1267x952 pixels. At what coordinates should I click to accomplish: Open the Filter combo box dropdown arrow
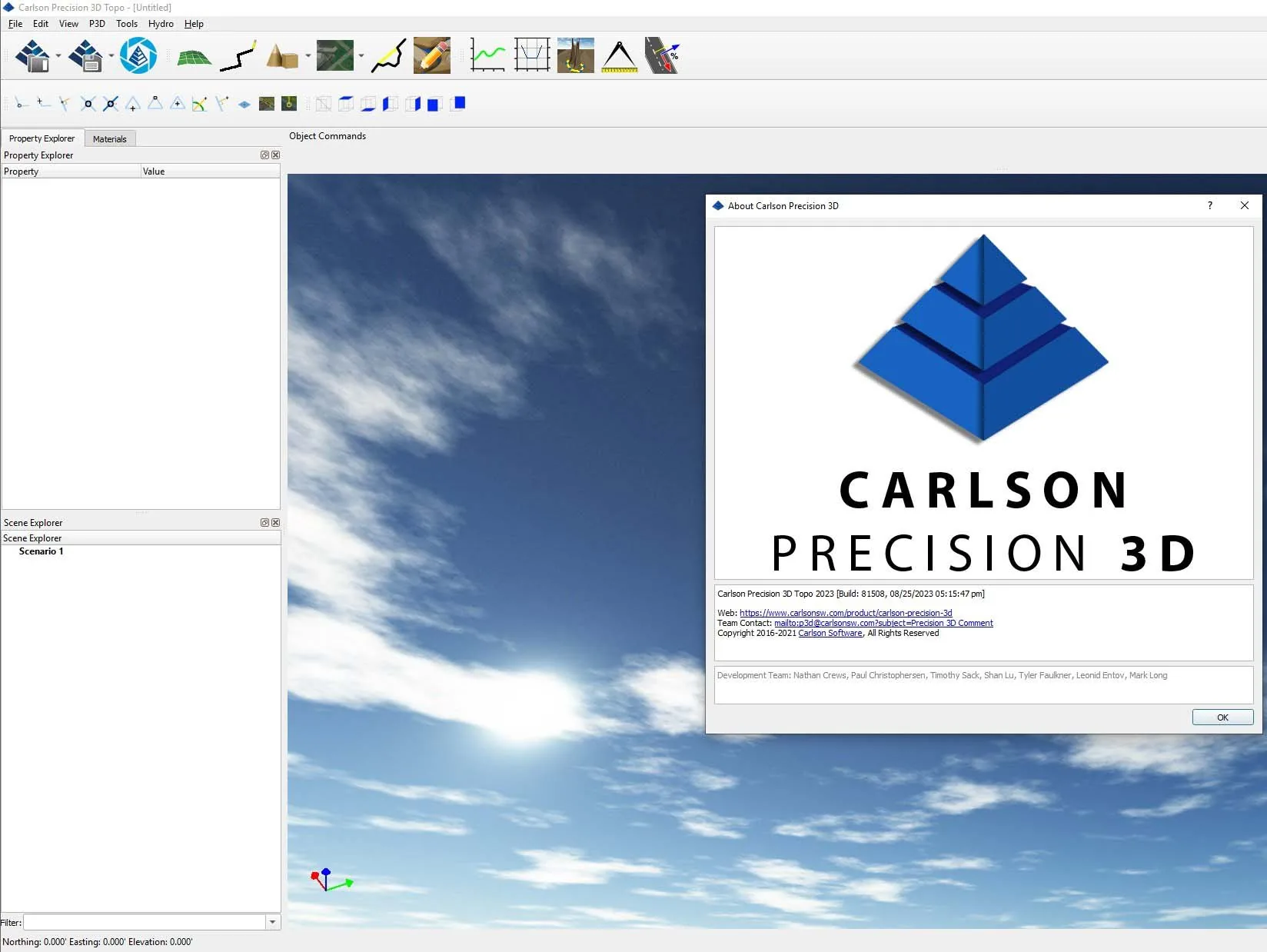[x=273, y=922]
